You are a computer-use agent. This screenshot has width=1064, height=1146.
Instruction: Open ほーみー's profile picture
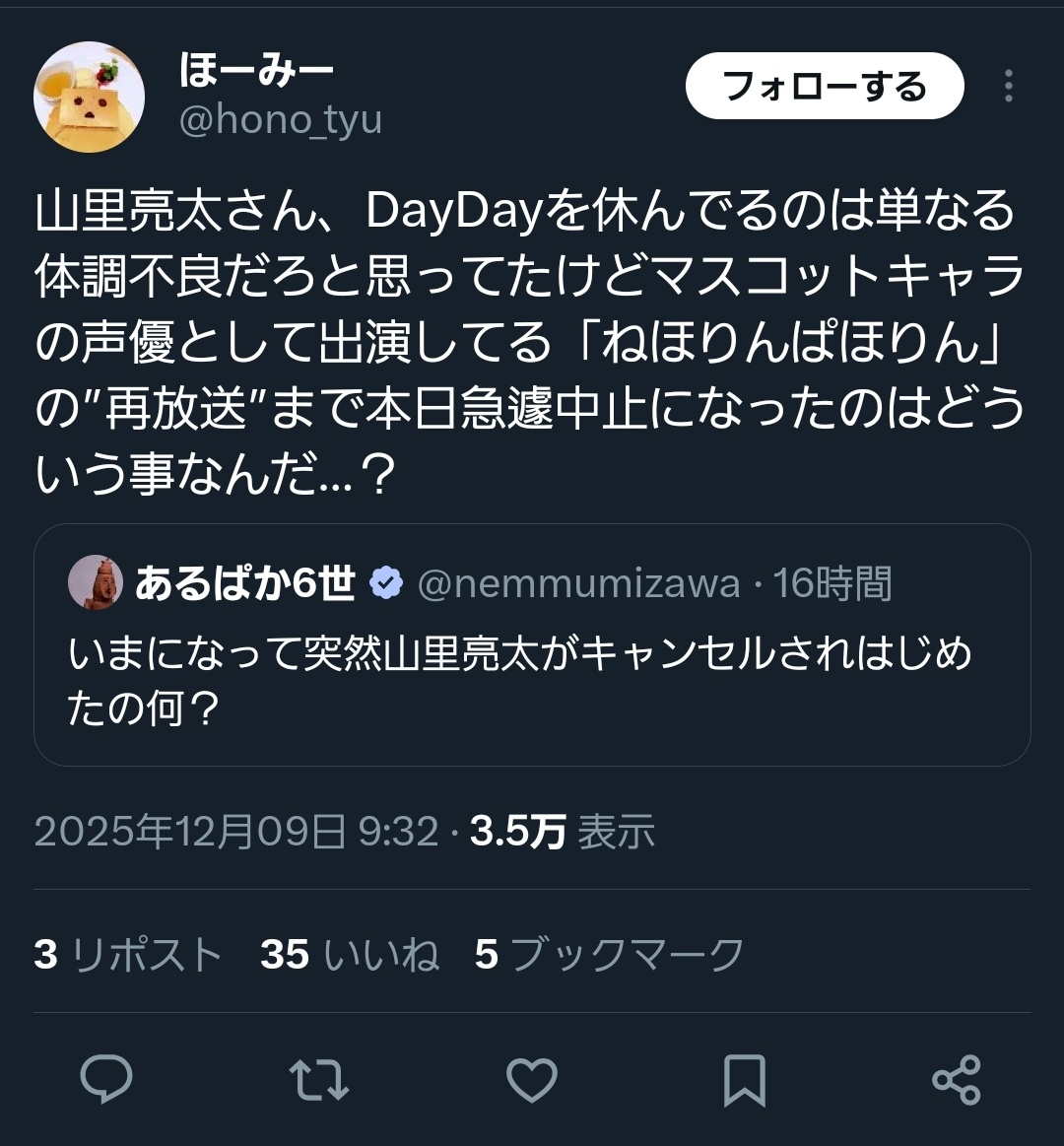click(90, 97)
